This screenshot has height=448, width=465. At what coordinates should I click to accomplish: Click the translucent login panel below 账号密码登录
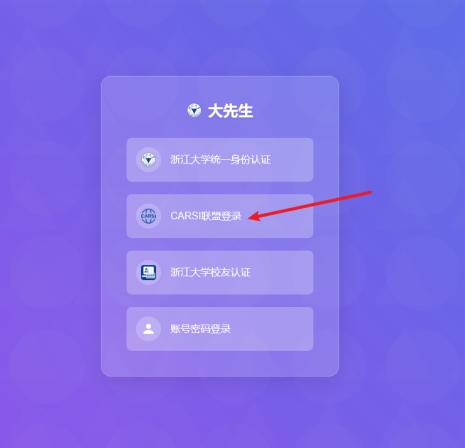pos(220,363)
